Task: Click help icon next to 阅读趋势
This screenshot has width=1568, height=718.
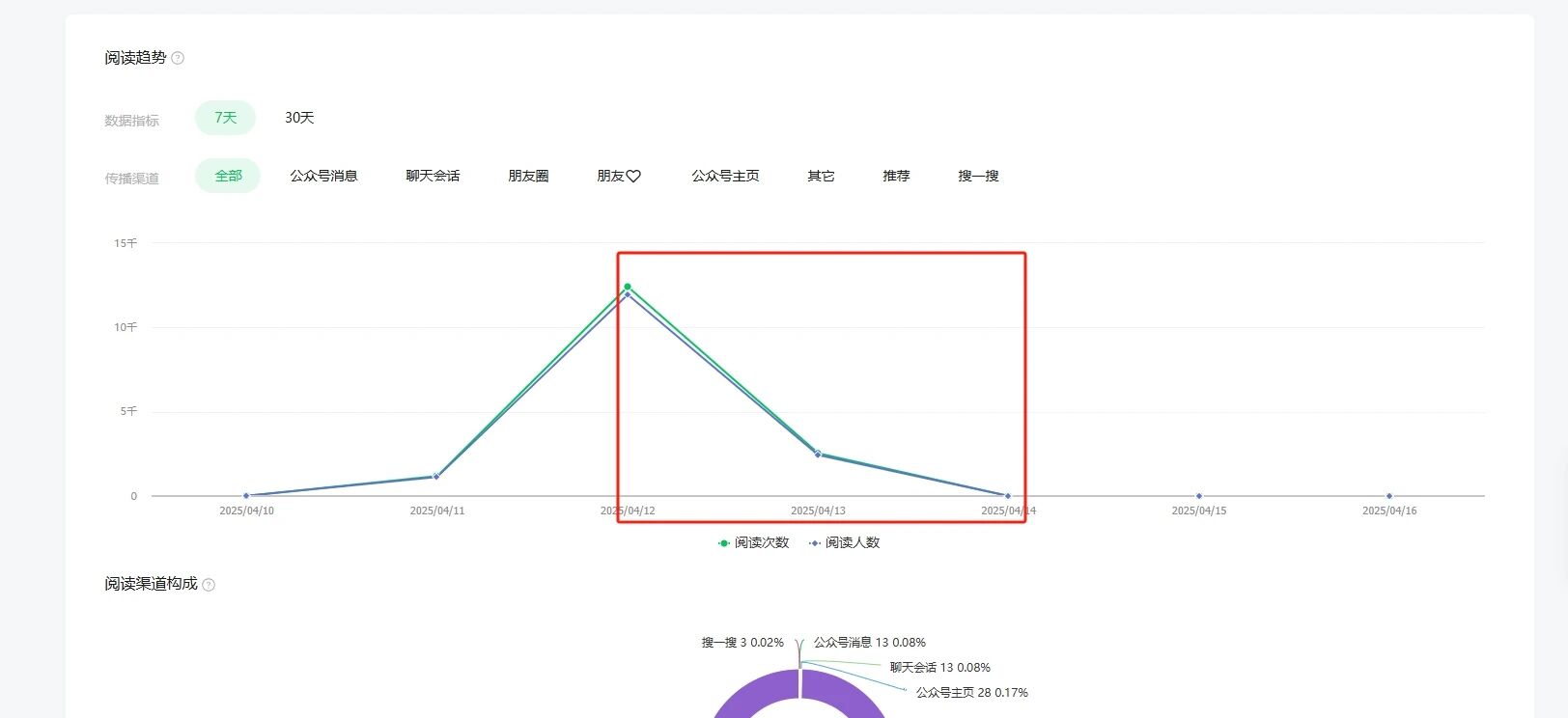Action: pyautogui.click(x=178, y=58)
